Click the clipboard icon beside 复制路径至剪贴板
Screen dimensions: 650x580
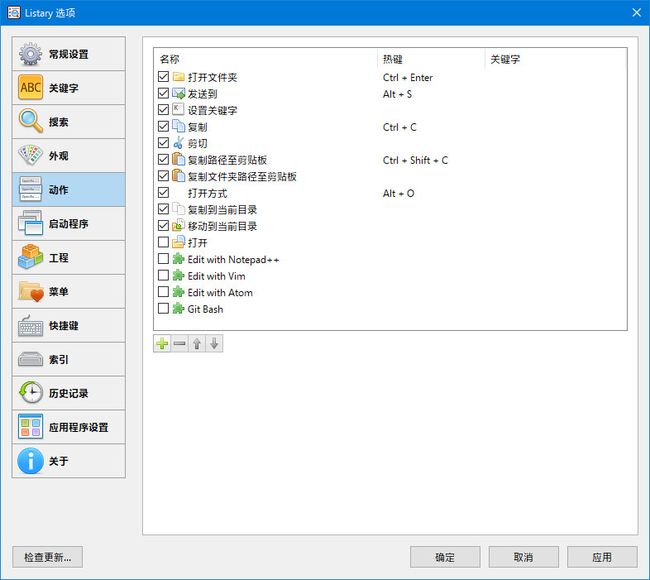click(178, 160)
